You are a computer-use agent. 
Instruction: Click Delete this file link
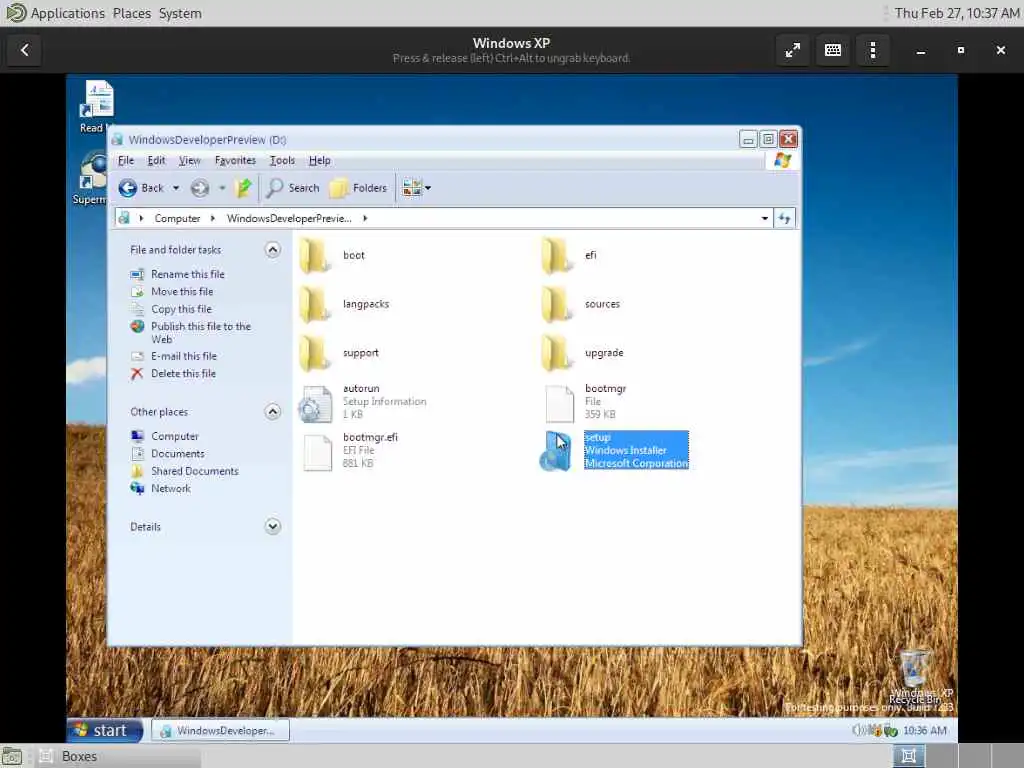(x=184, y=374)
